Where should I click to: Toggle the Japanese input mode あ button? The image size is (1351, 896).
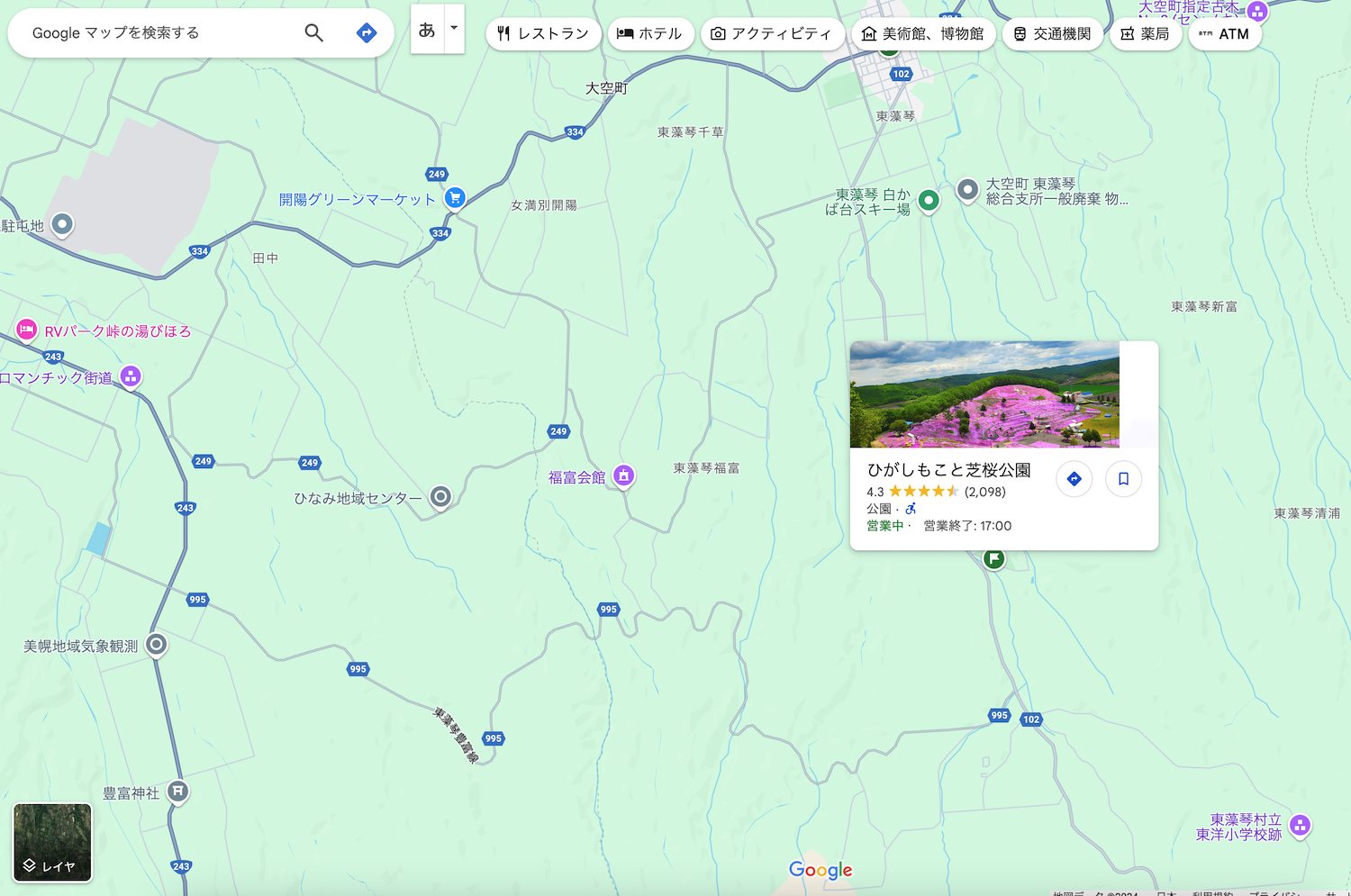427,30
